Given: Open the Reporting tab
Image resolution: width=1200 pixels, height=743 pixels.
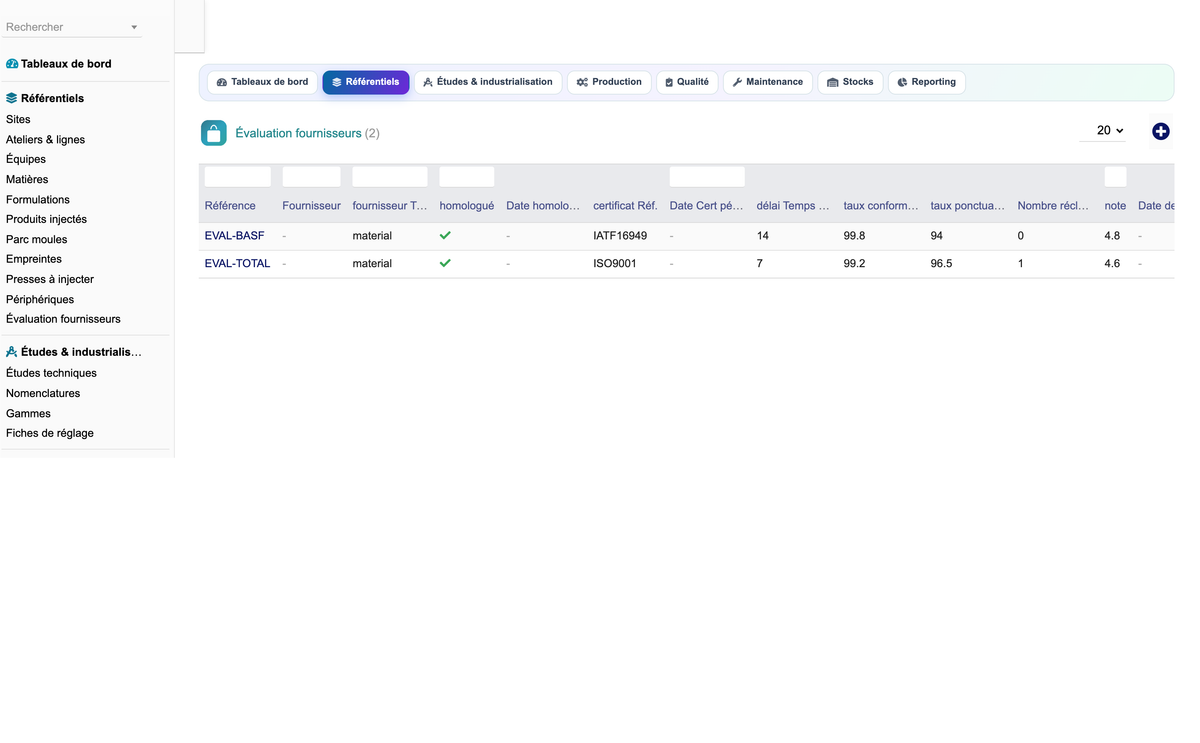Looking at the screenshot, I should point(927,82).
